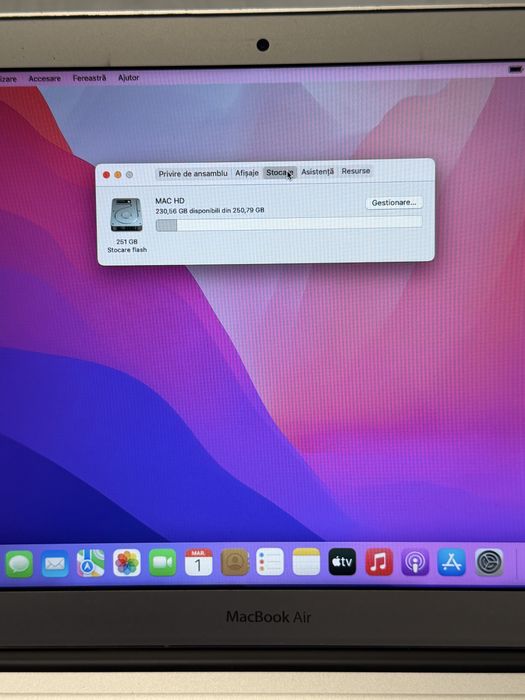Open the Fereastră menu
Viewport: 525px width, 700px height.
pyautogui.click(x=89, y=78)
